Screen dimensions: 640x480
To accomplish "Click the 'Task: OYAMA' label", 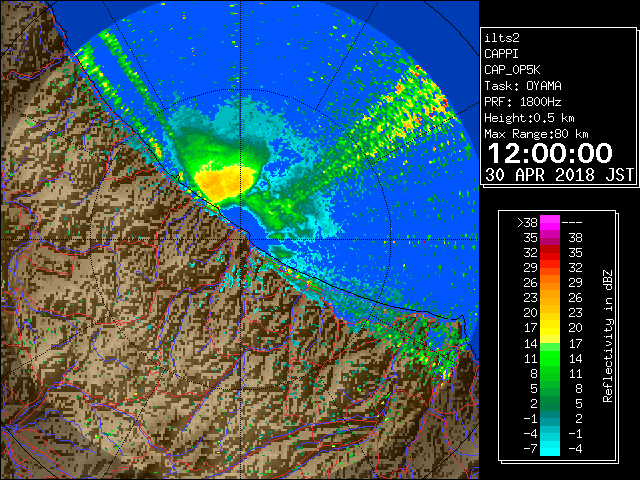I will coord(523,86).
